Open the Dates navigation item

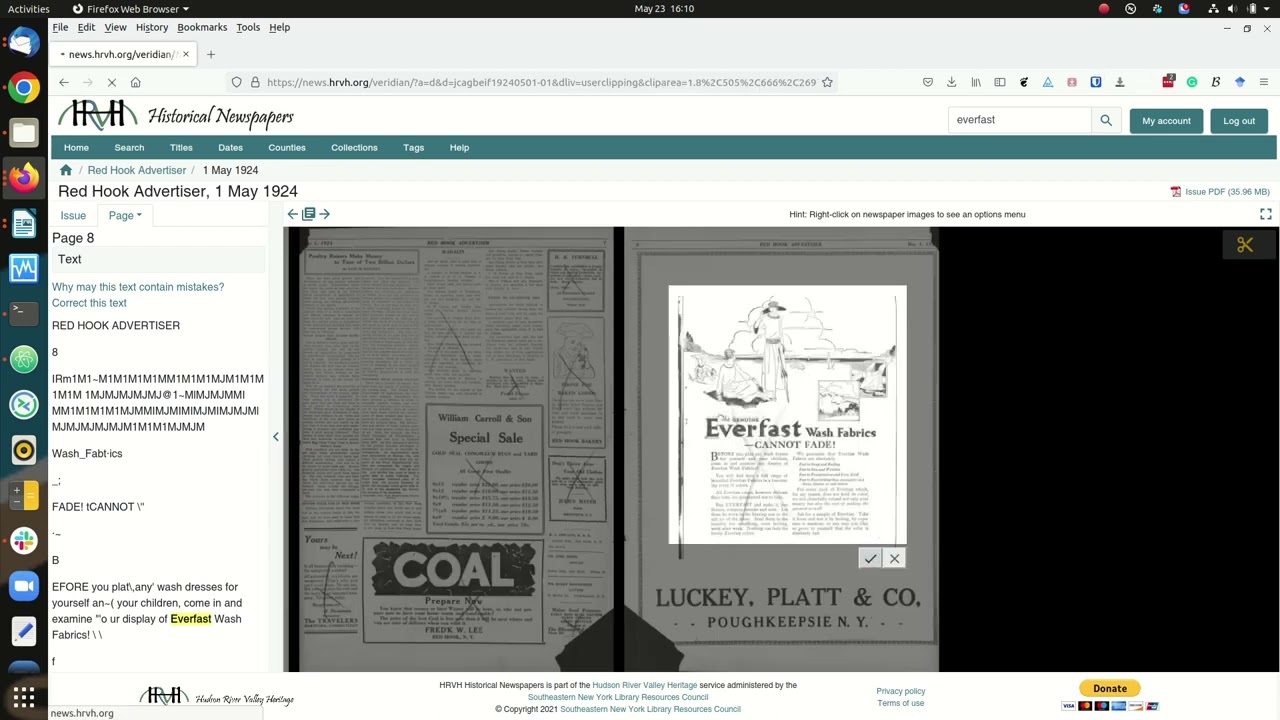(230, 148)
